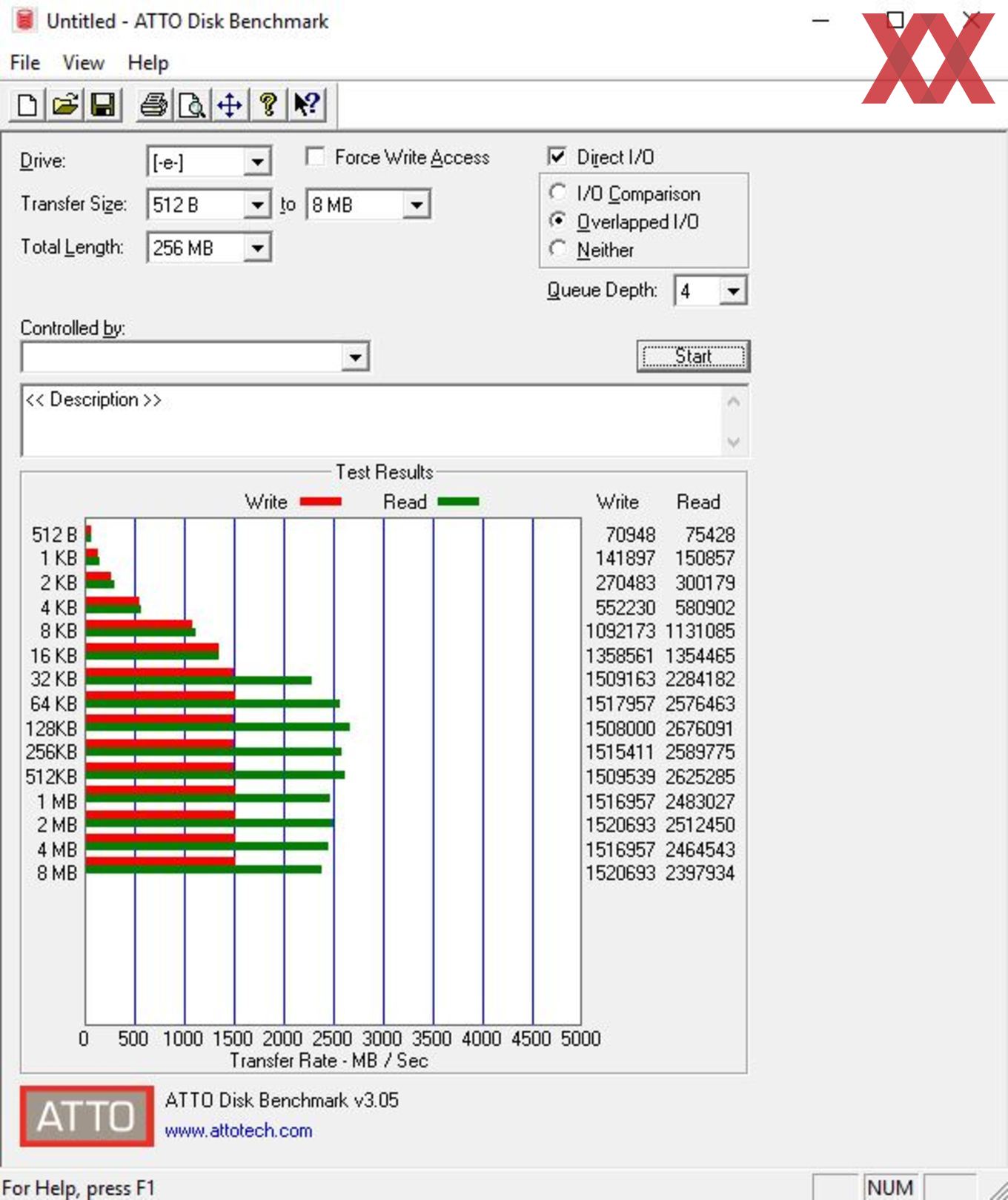Screen dimensions: 1008x1200
Task: Click the NUM status bar indicator
Action: (890, 1187)
